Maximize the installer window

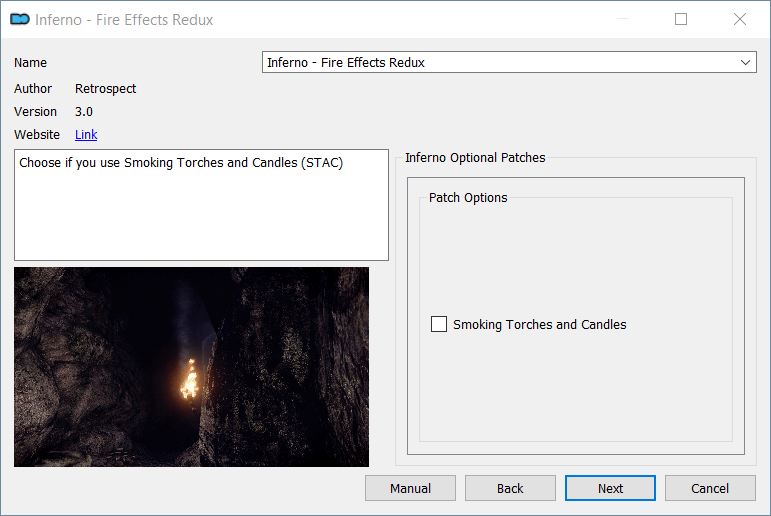[x=681, y=19]
